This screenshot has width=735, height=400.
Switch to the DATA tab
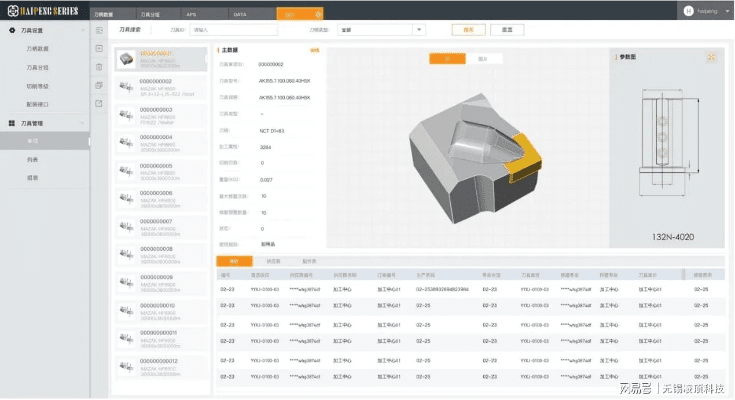pos(240,16)
